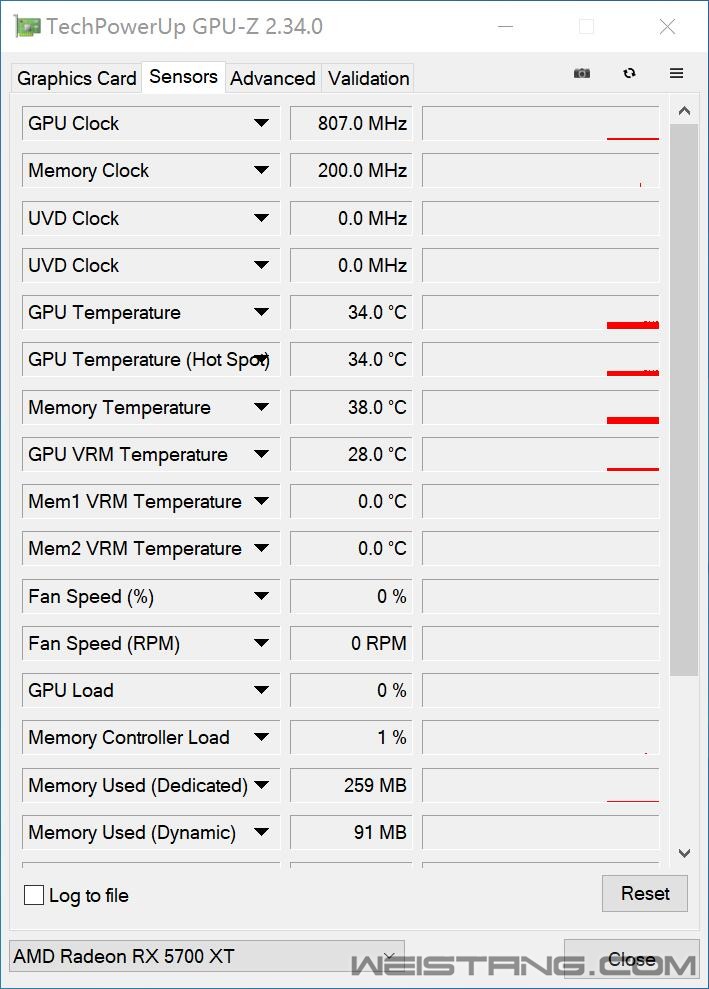Click the vertical scrollbar thumb

[684, 400]
